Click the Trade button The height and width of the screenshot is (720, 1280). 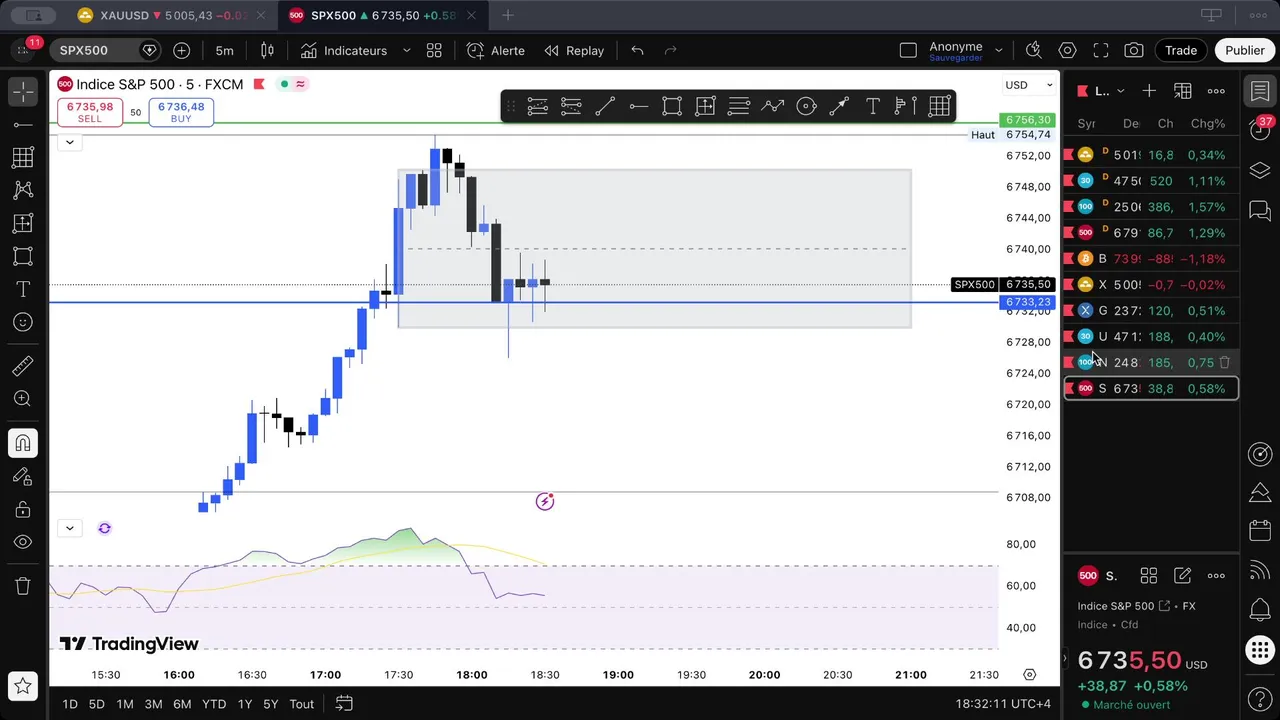tap(1181, 50)
